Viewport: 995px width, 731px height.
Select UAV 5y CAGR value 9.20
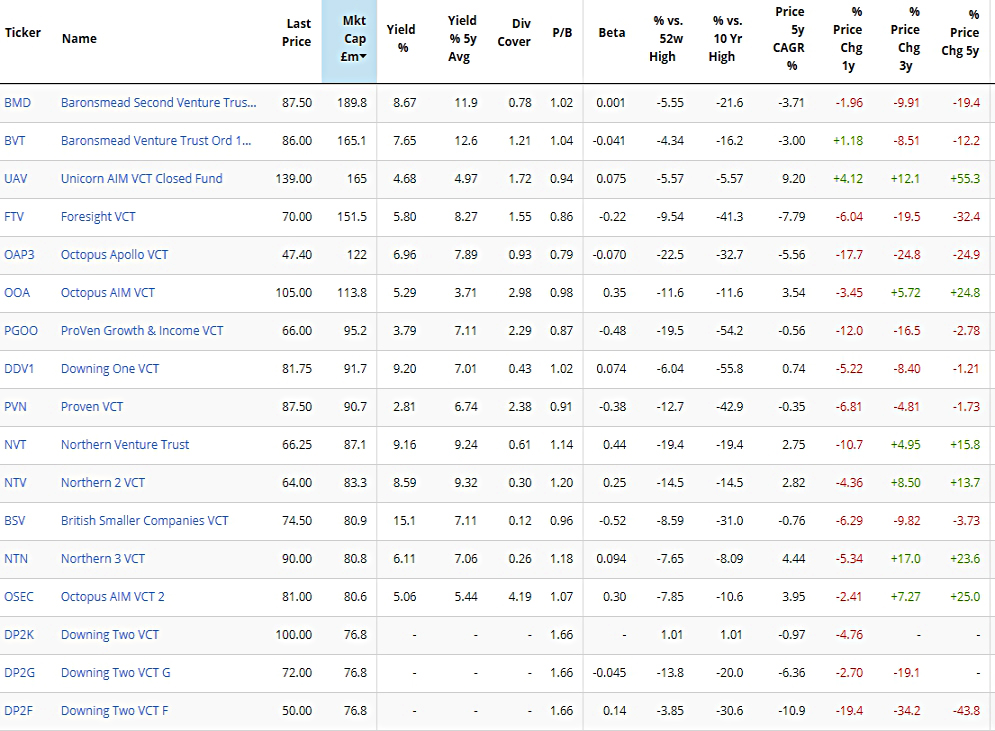click(794, 179)
